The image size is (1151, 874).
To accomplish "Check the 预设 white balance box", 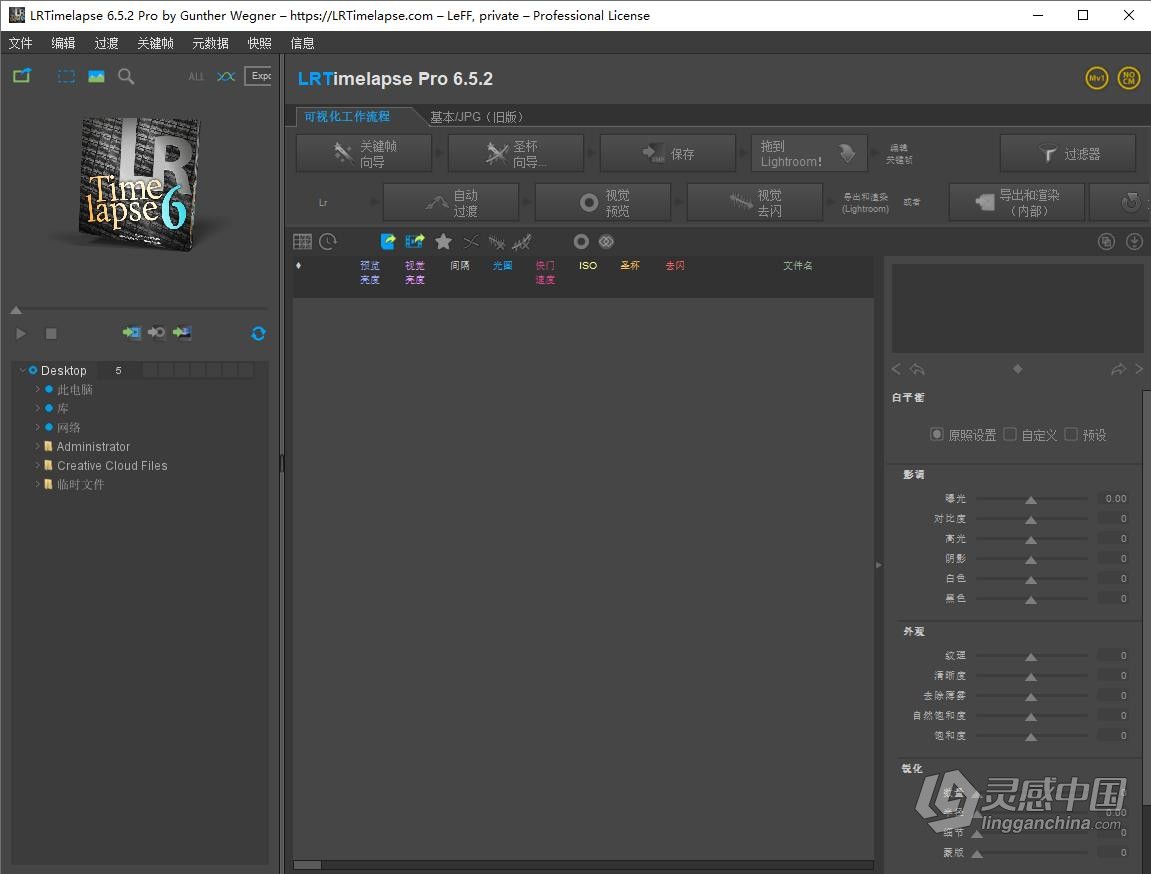I will [x=1071, y=434].
